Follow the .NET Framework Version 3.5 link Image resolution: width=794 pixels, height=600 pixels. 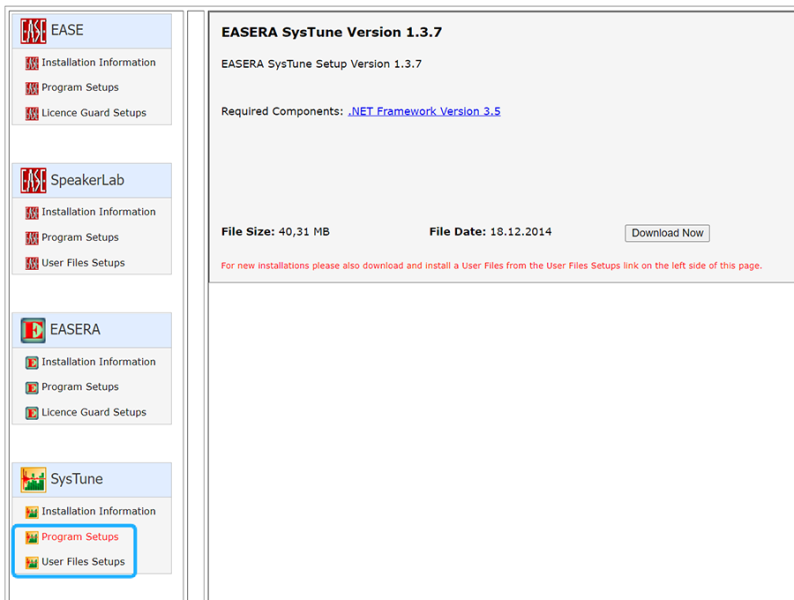point(424,112)
